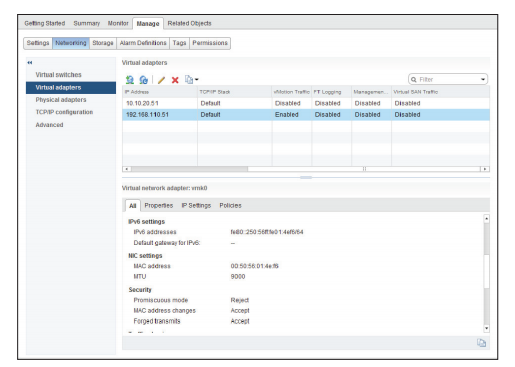This screenshot has height=367, width=515.
Task: Sort by Management column header
Action: click(x=371, y=92)
